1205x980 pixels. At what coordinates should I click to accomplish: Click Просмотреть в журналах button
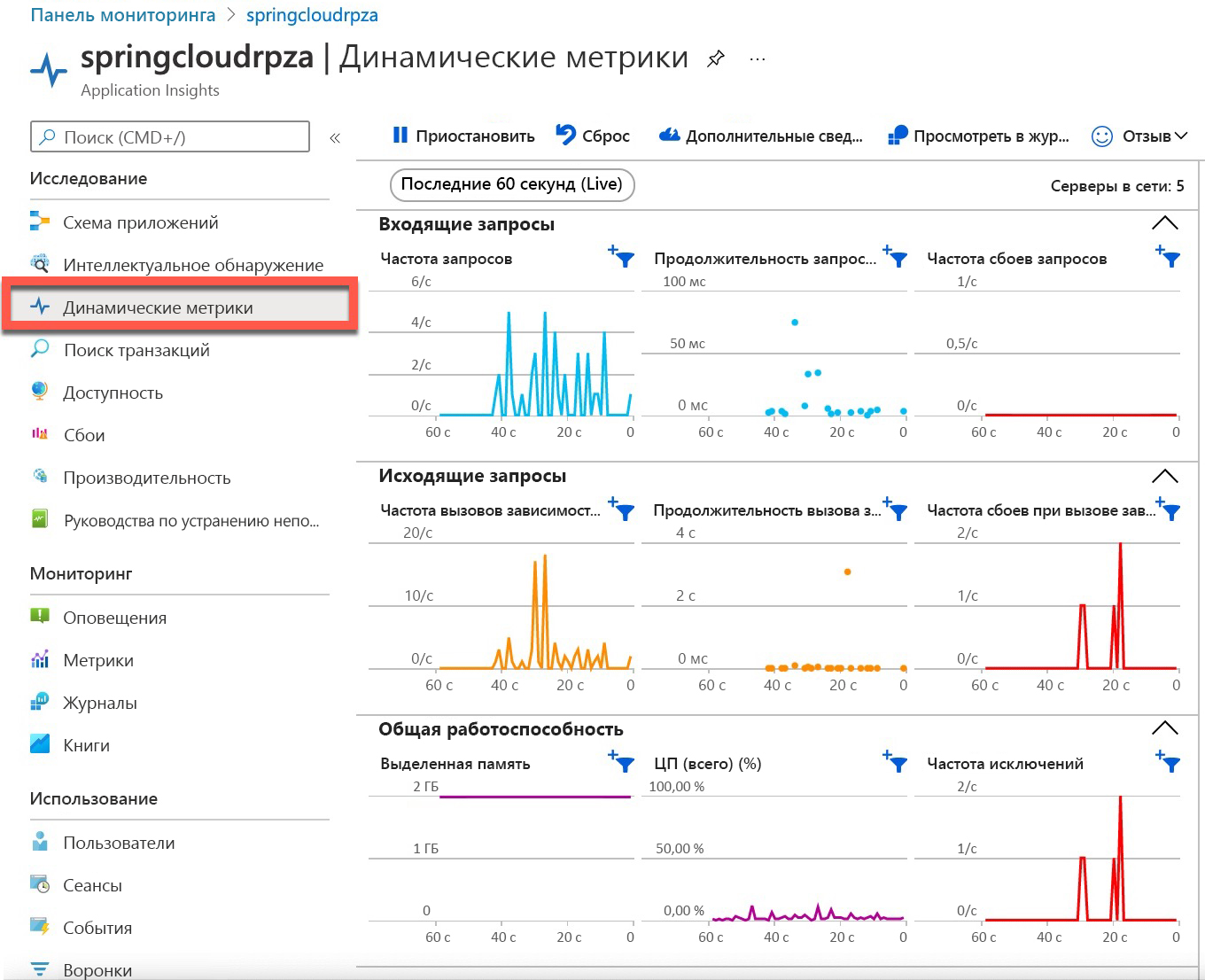click(978, 136)
